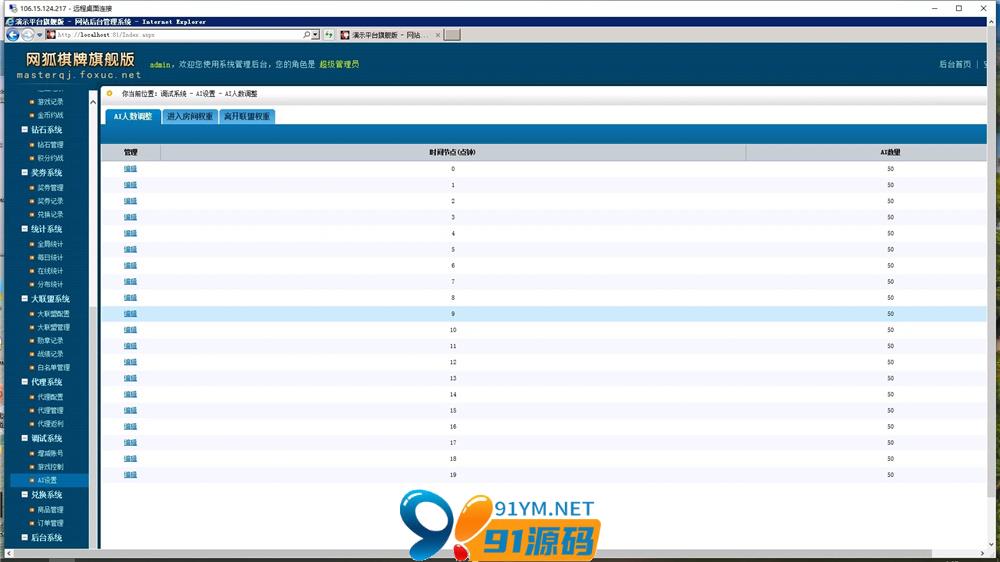1000x562 pixels.
Task: Collapse the 代理系统 menu group
Action: [25, 382]
